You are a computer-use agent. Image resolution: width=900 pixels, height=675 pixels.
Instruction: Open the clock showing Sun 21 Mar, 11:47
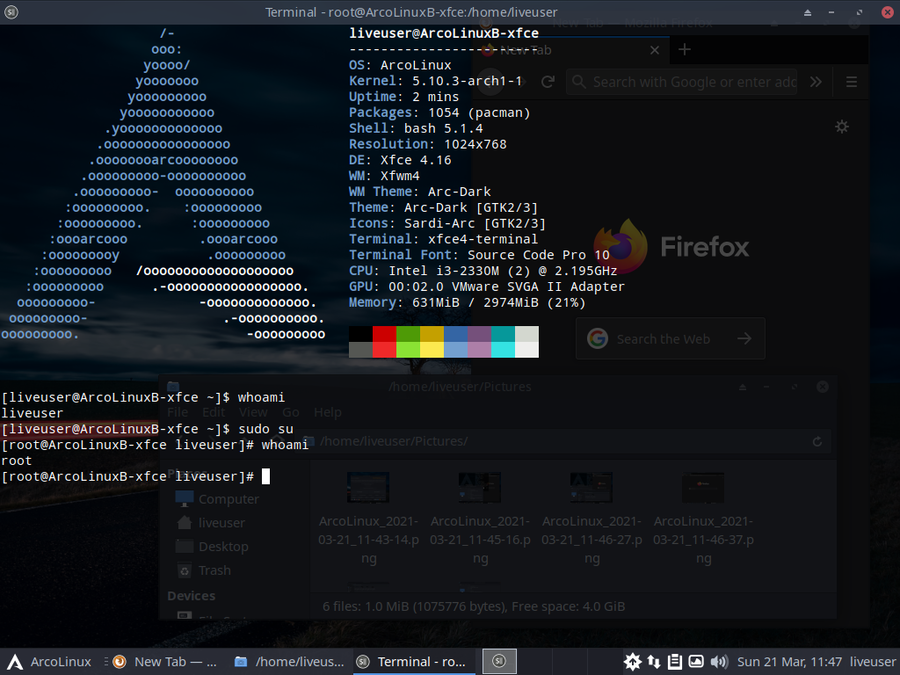pos(790,661)
